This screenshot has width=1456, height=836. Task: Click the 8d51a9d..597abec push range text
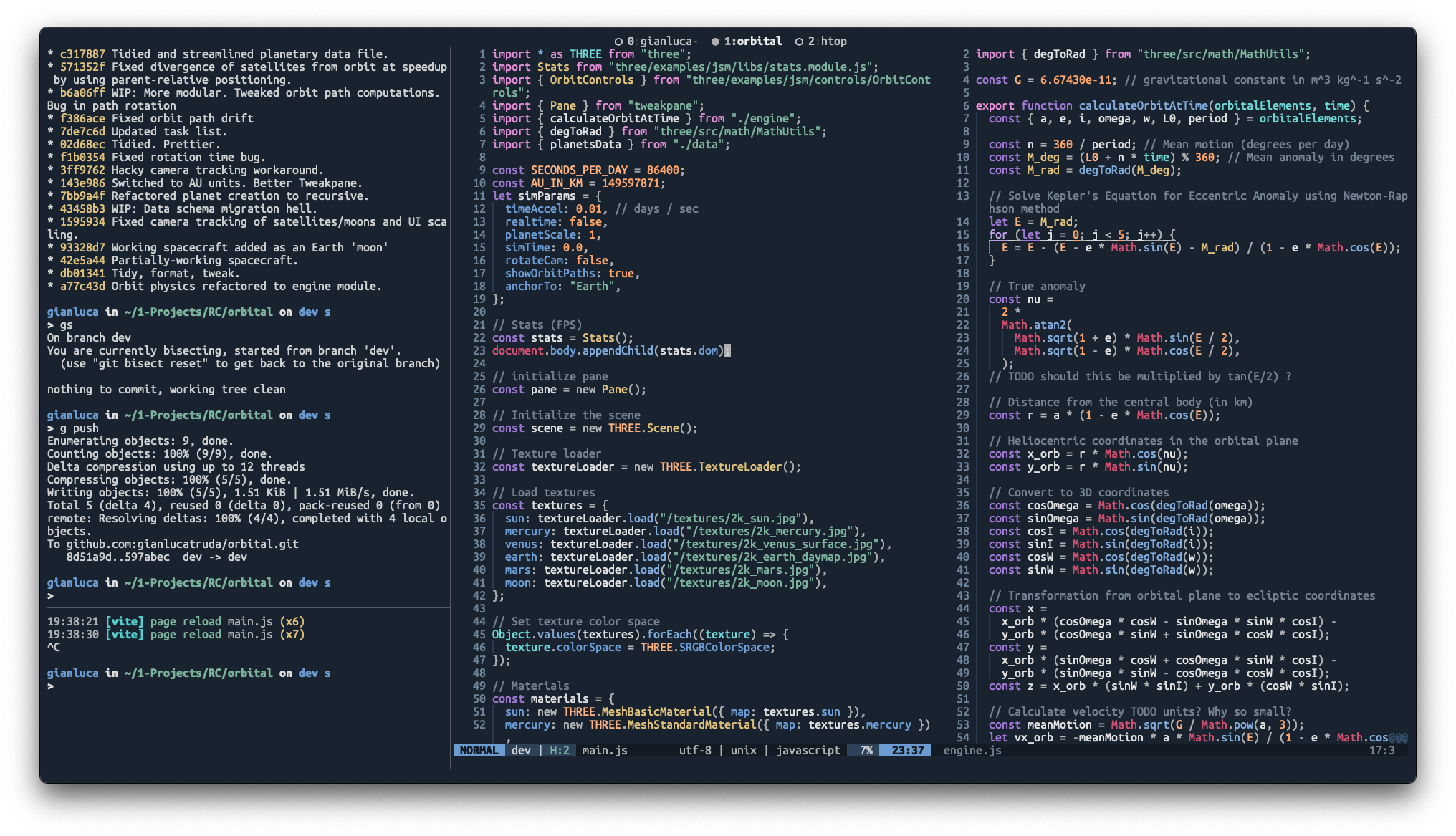(x=118, y=557)
